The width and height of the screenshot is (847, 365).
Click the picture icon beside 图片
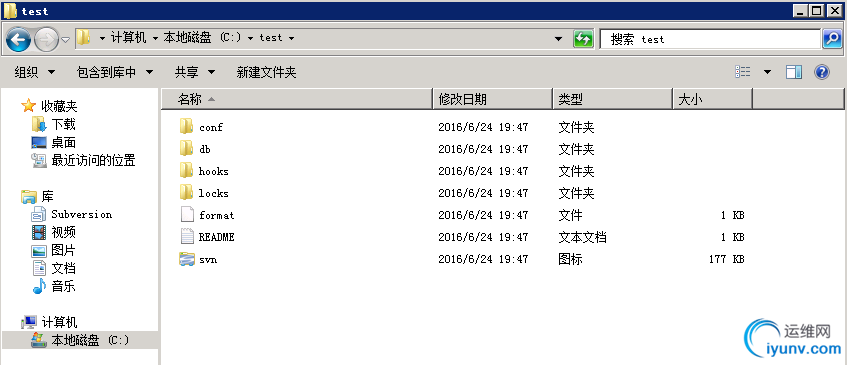[39, 251]
